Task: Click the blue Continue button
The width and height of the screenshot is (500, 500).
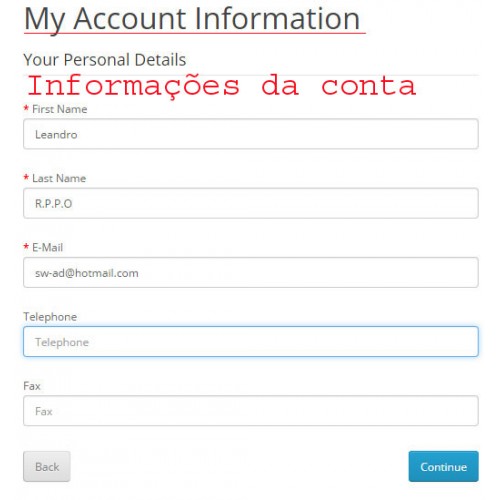Action: pos(443,466)
